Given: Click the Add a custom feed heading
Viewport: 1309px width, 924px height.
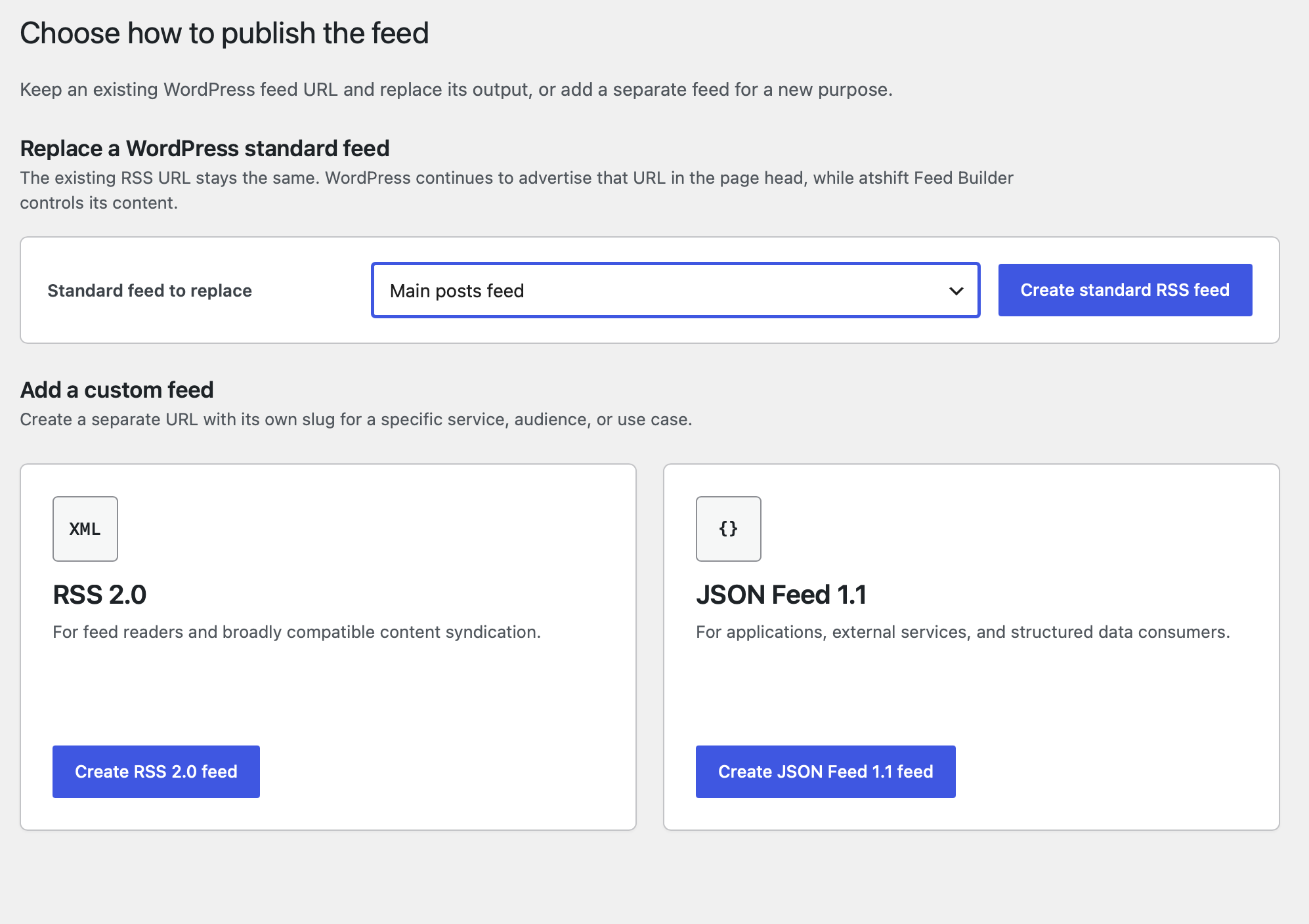Looking at the screenshot, I should point(117,390).
